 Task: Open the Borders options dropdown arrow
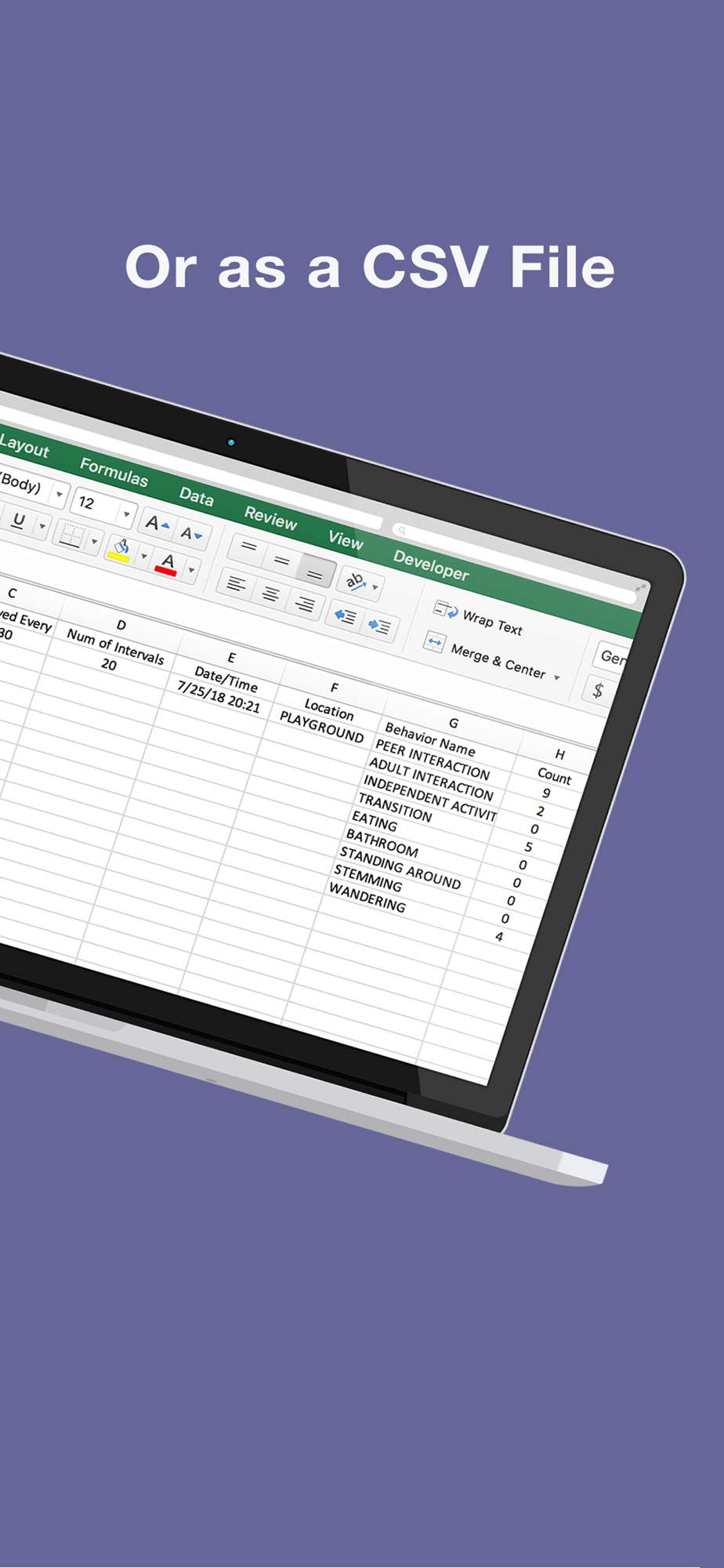[x=94, y=542]
